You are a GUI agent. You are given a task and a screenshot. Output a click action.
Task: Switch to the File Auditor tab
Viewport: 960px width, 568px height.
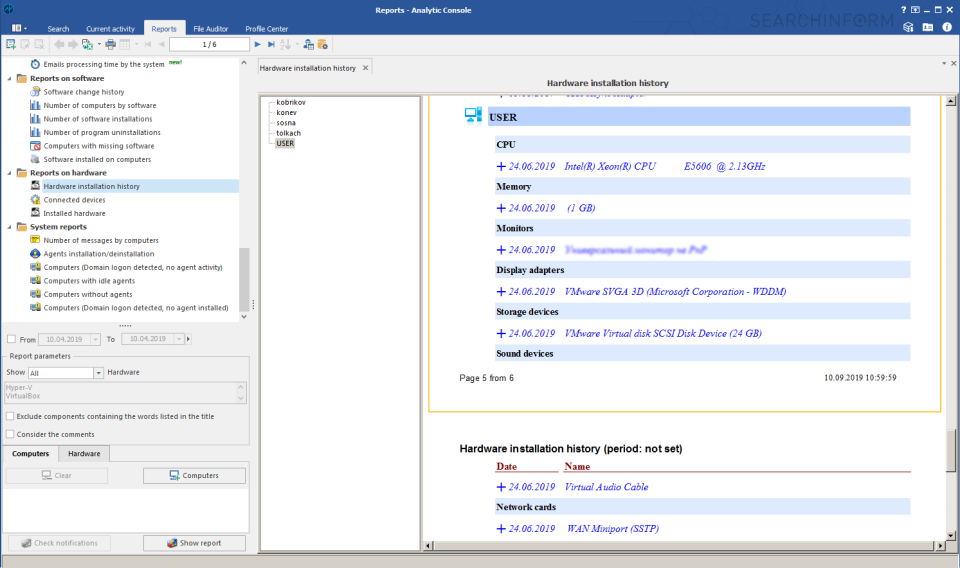click(x=211, y=29)
